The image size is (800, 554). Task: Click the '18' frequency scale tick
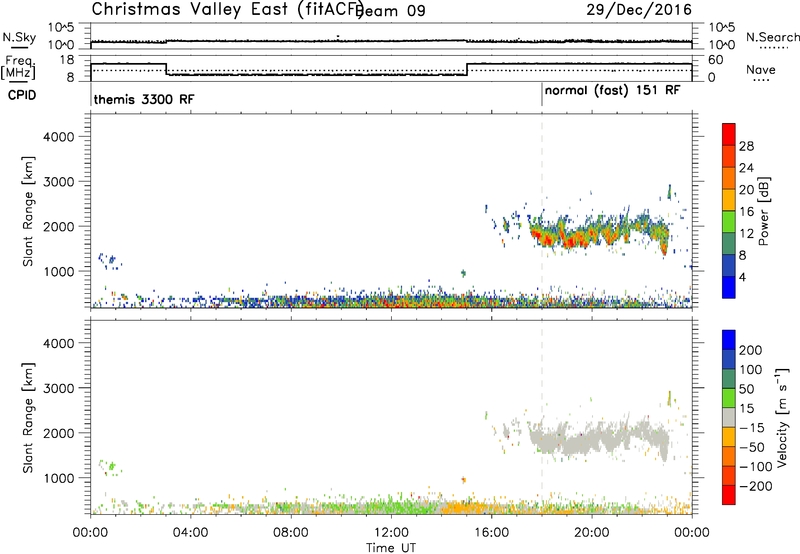(67, 60)
